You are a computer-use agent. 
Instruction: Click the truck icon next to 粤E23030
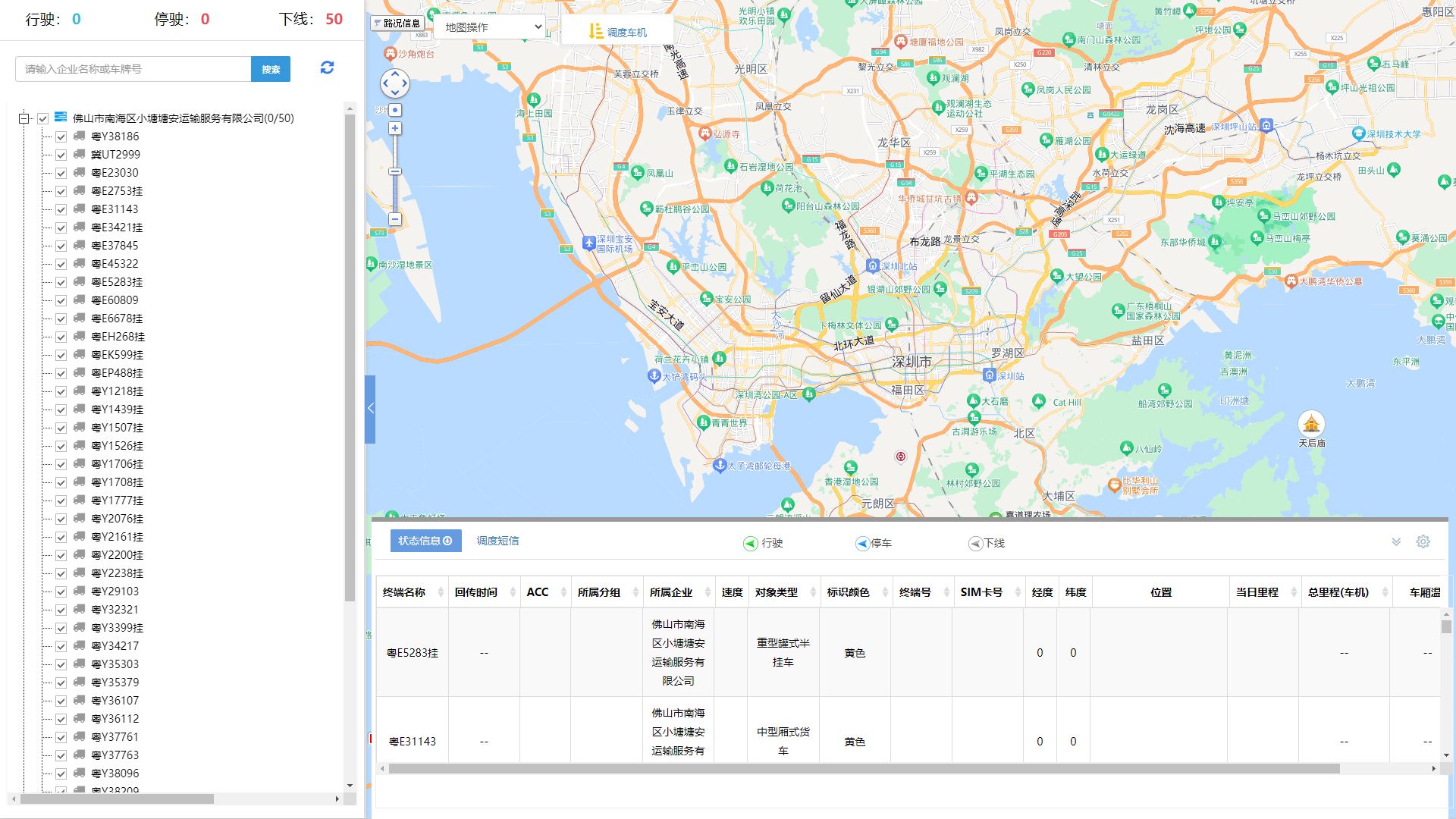[79, 173]
